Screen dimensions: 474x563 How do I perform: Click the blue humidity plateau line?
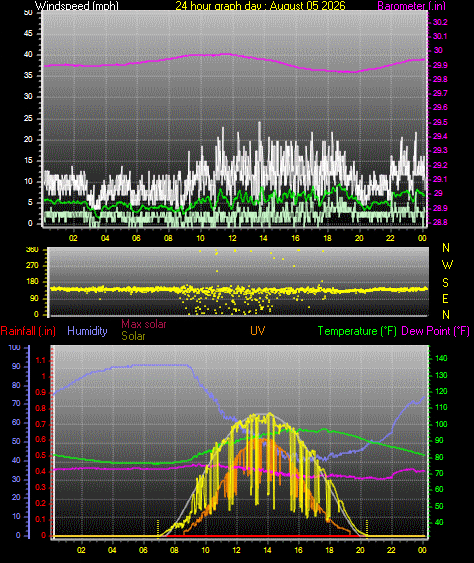click(160, 365)
